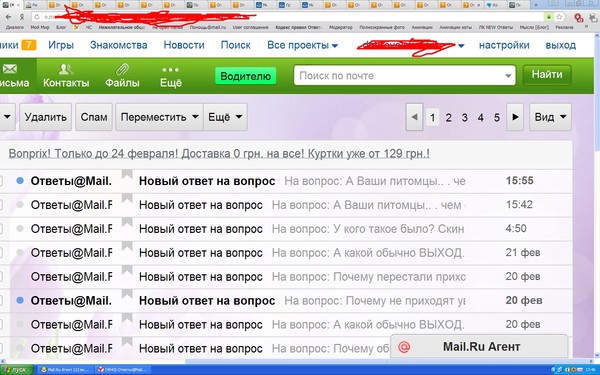This screenshot has height=375, width=600.
Task: Open the Модератор bookmark
Action: [341, 27]
